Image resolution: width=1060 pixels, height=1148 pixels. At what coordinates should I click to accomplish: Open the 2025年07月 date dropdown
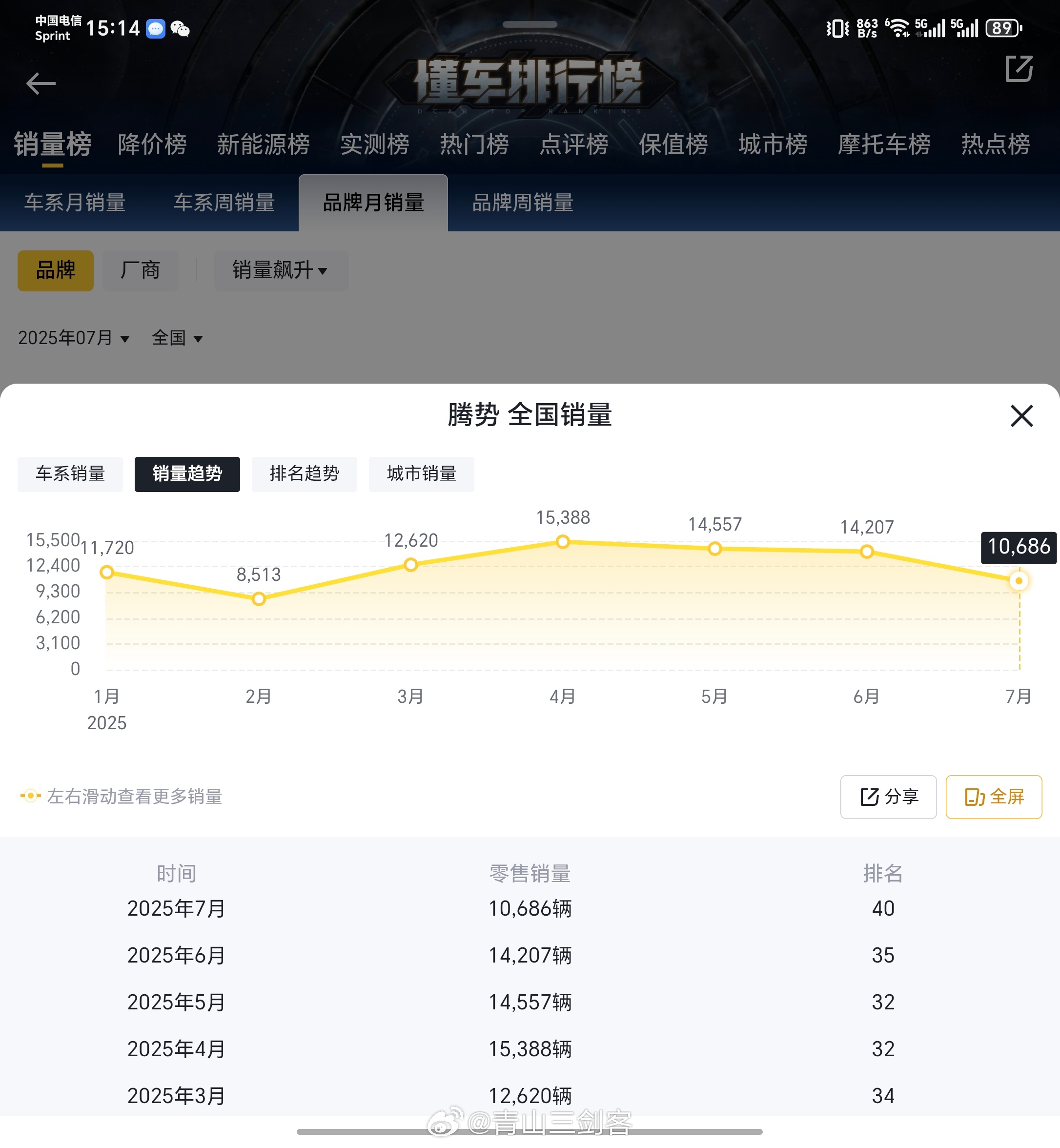point(73,338)
